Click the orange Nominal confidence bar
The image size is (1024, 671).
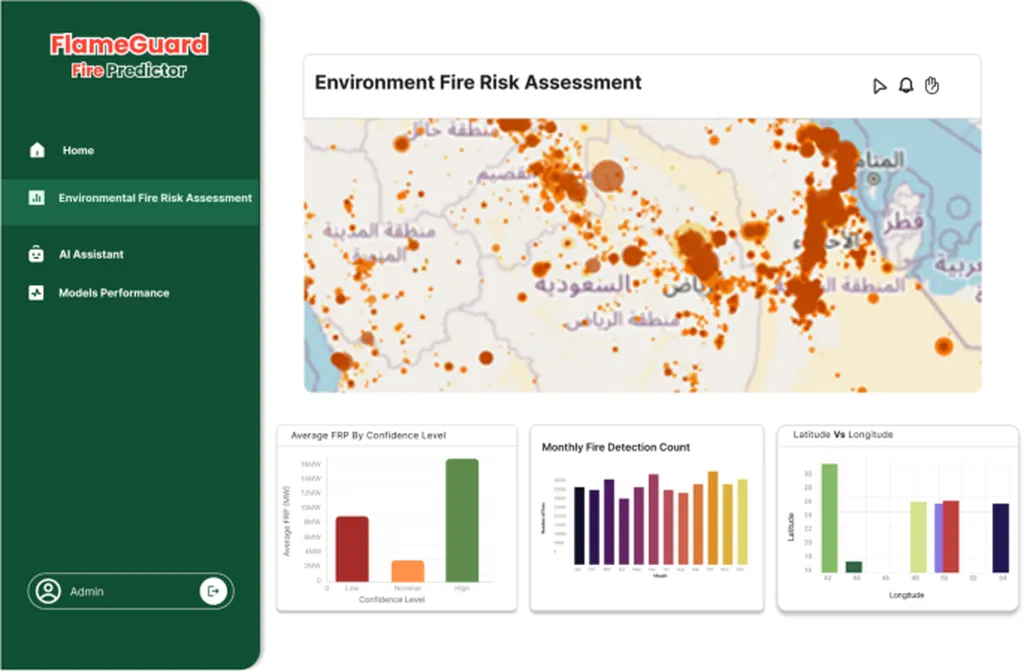click(x=407, y=570)
